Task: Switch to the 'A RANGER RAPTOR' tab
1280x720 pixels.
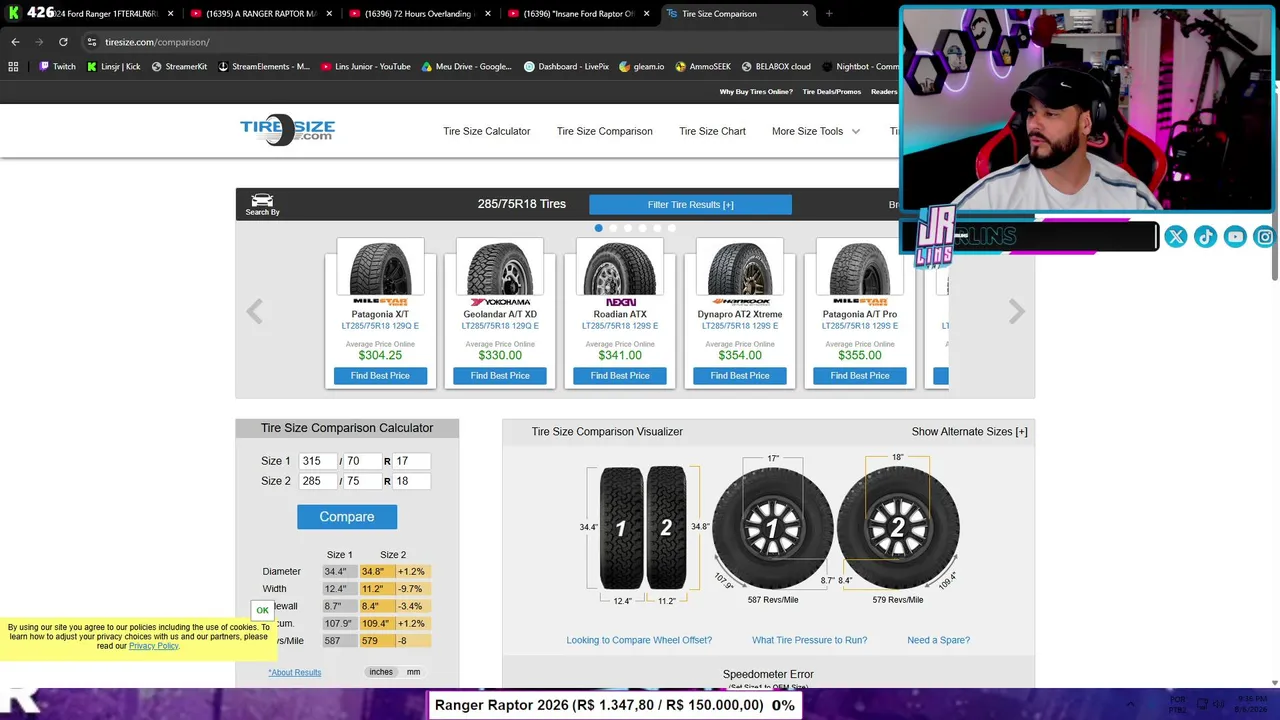Action: click(x=260, y=14)
